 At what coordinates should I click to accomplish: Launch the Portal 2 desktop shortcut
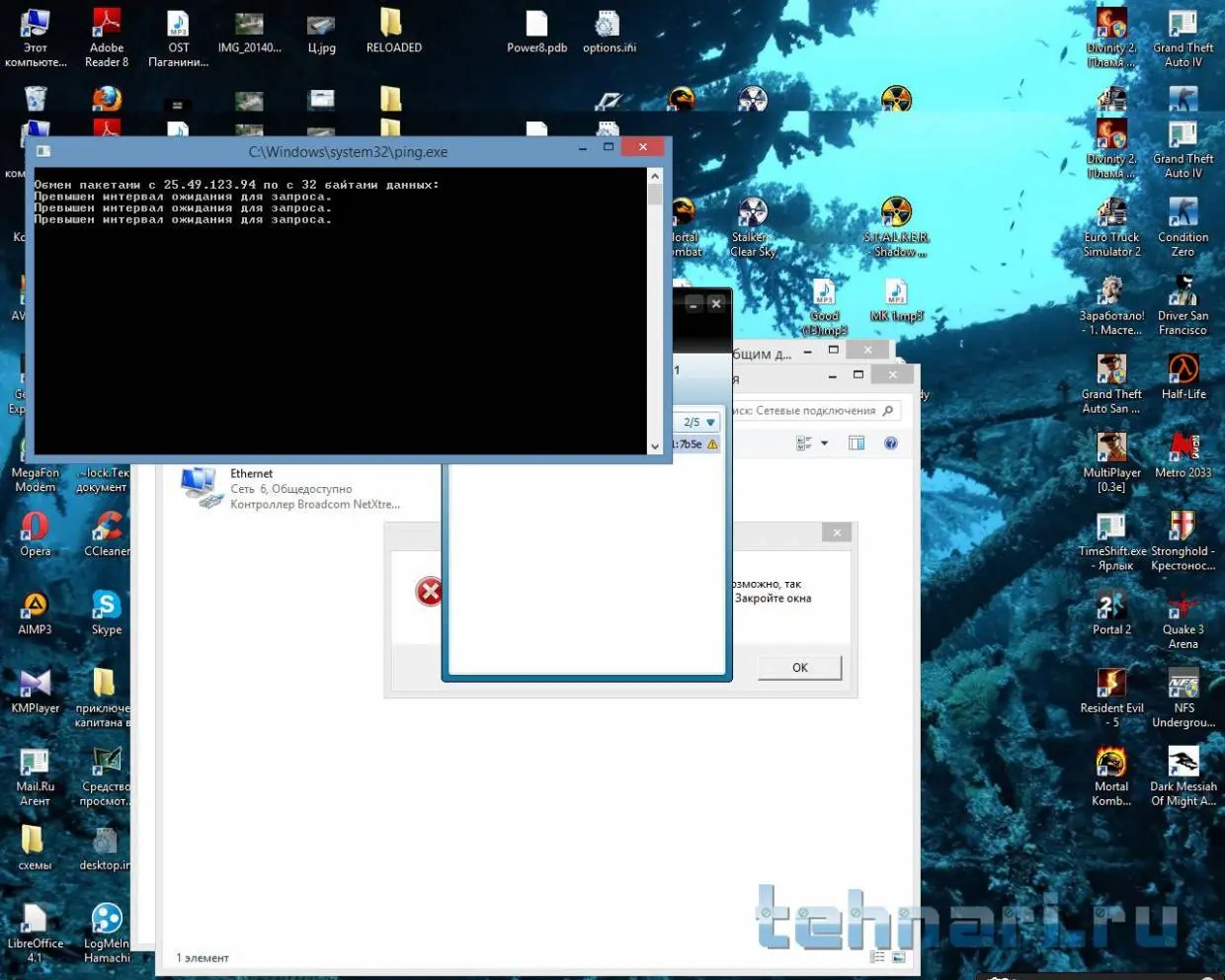click(1111, 613)
